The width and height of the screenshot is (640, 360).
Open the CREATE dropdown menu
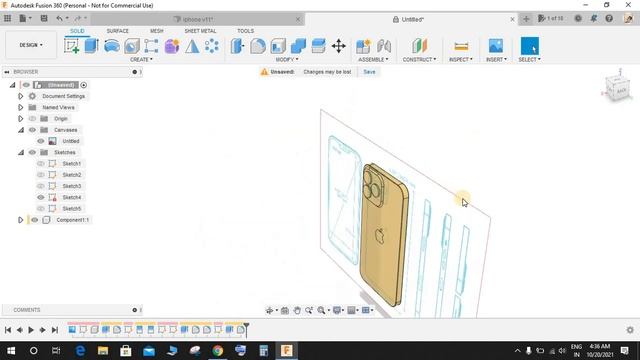tap(141, 60)
